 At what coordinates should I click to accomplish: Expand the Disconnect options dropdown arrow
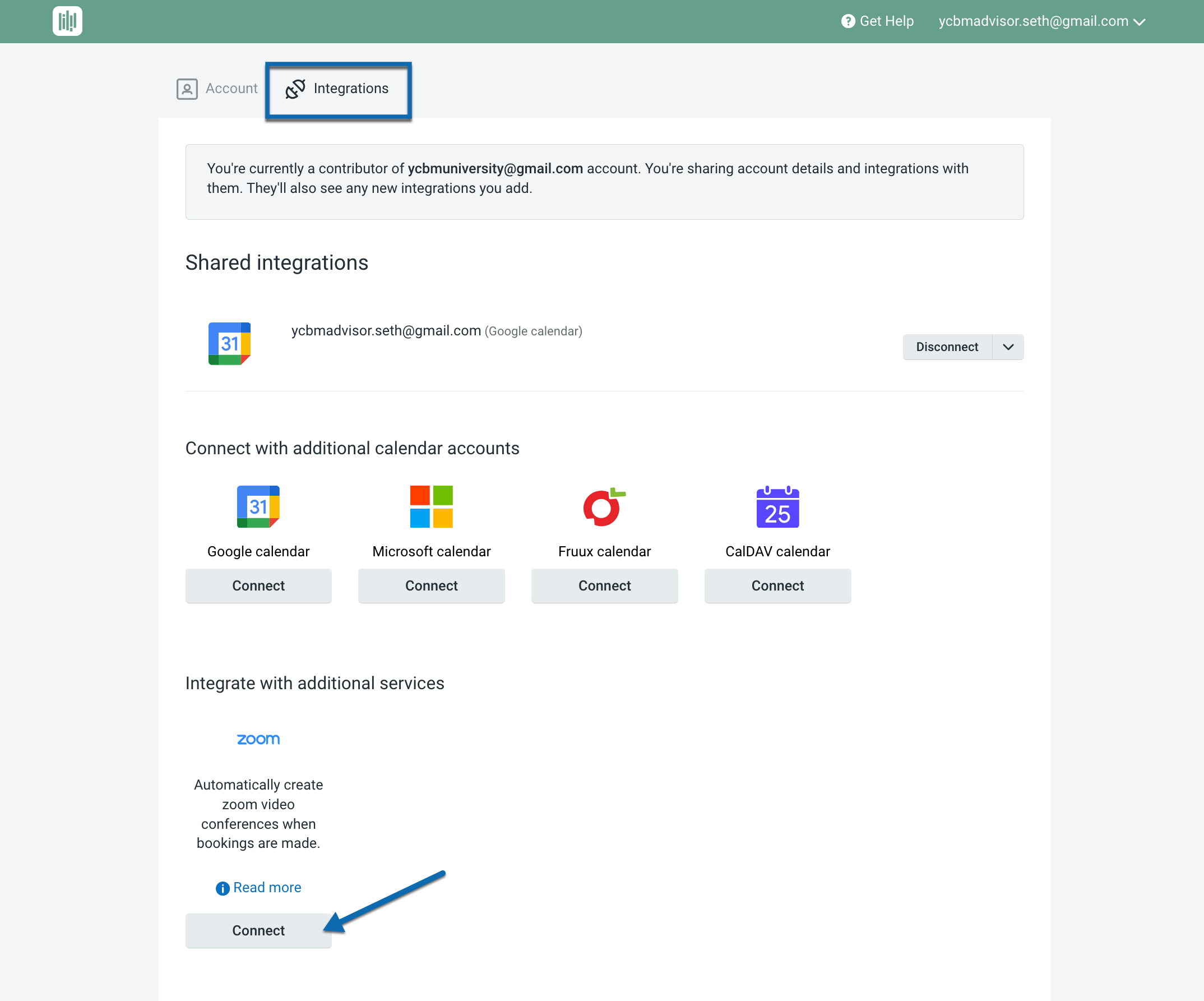point(1008,347)
